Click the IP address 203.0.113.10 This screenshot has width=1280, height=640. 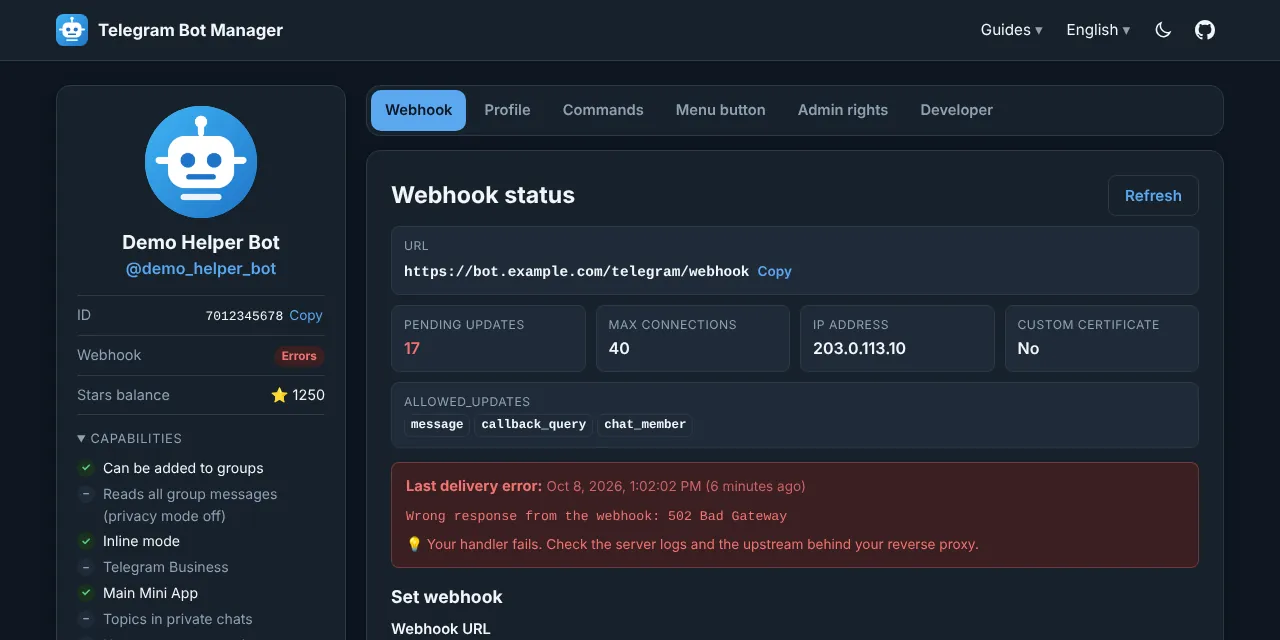coord(859,349)
